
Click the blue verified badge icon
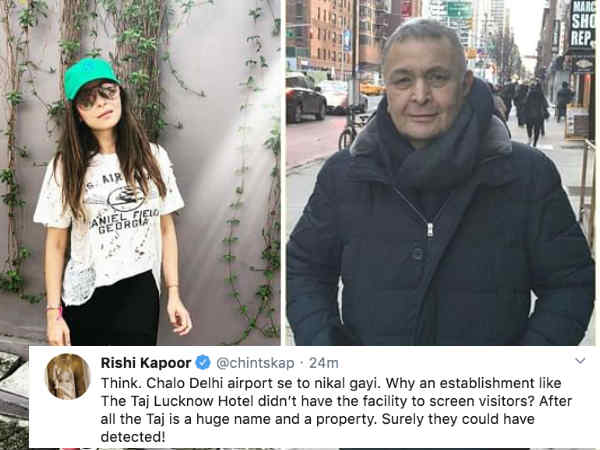pyautogui.click(x=203, y=362)
